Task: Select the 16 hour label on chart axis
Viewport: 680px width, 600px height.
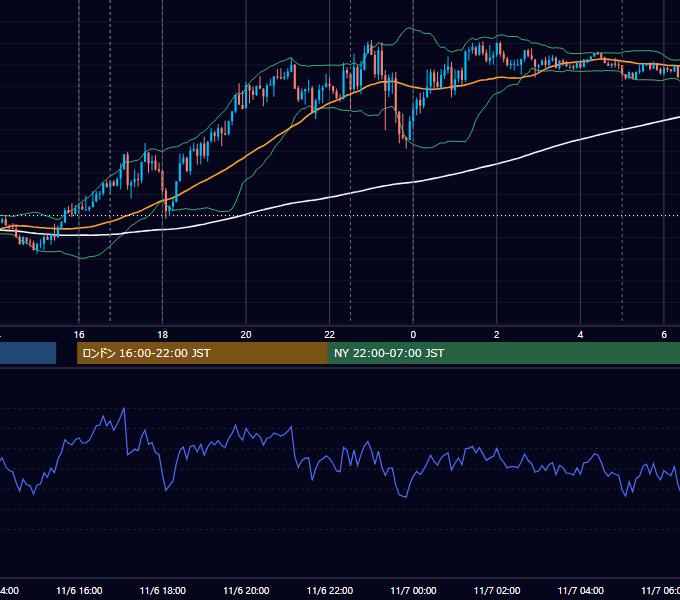Action: (x=79, y=335)
